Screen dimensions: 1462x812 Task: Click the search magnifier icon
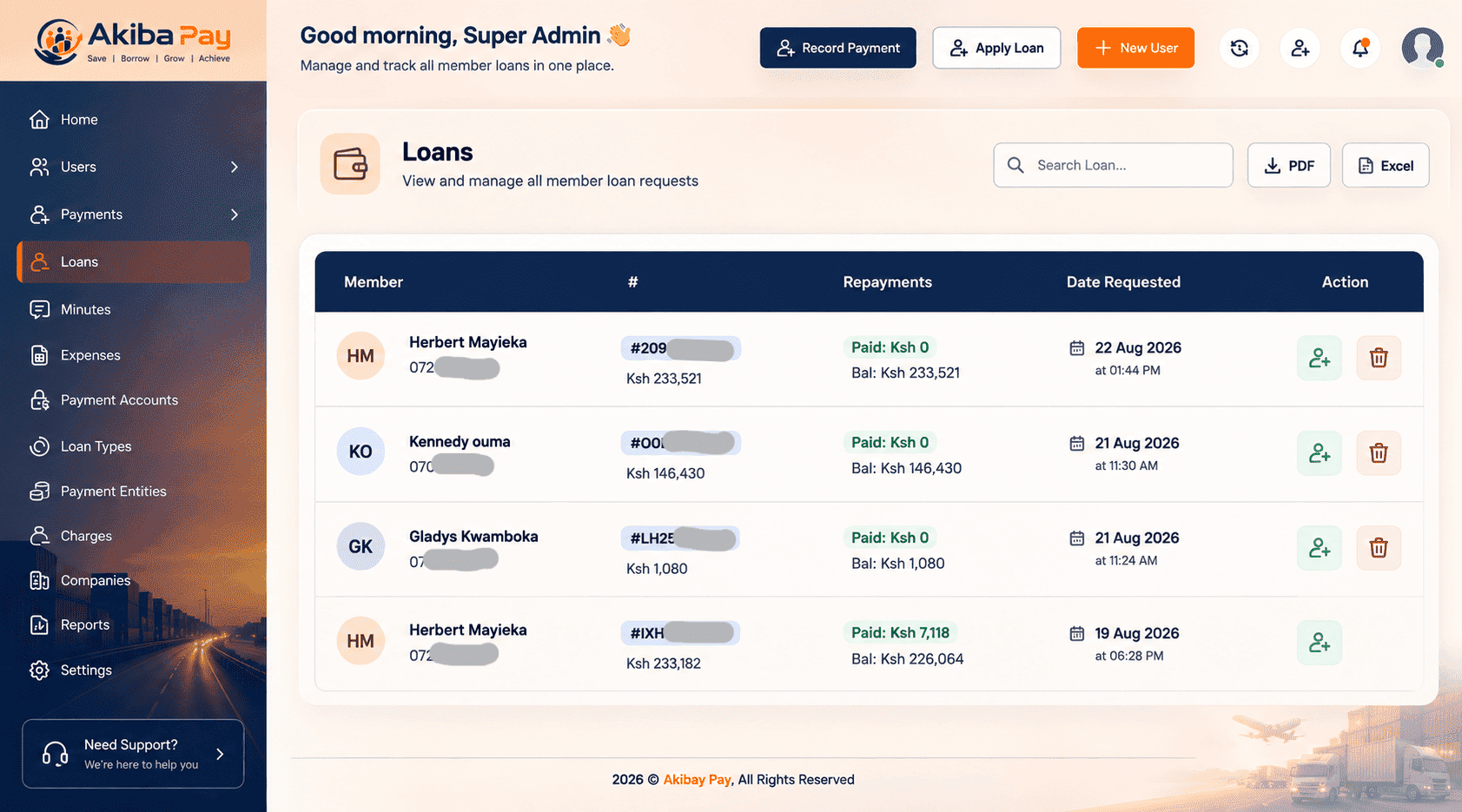1015,165
